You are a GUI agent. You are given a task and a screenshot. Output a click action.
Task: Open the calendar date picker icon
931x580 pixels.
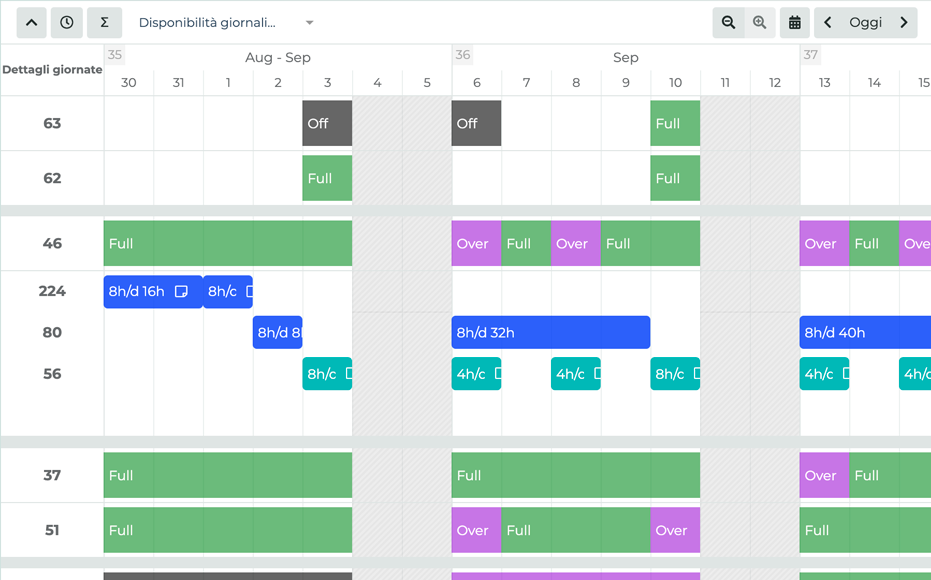point(795,22)
